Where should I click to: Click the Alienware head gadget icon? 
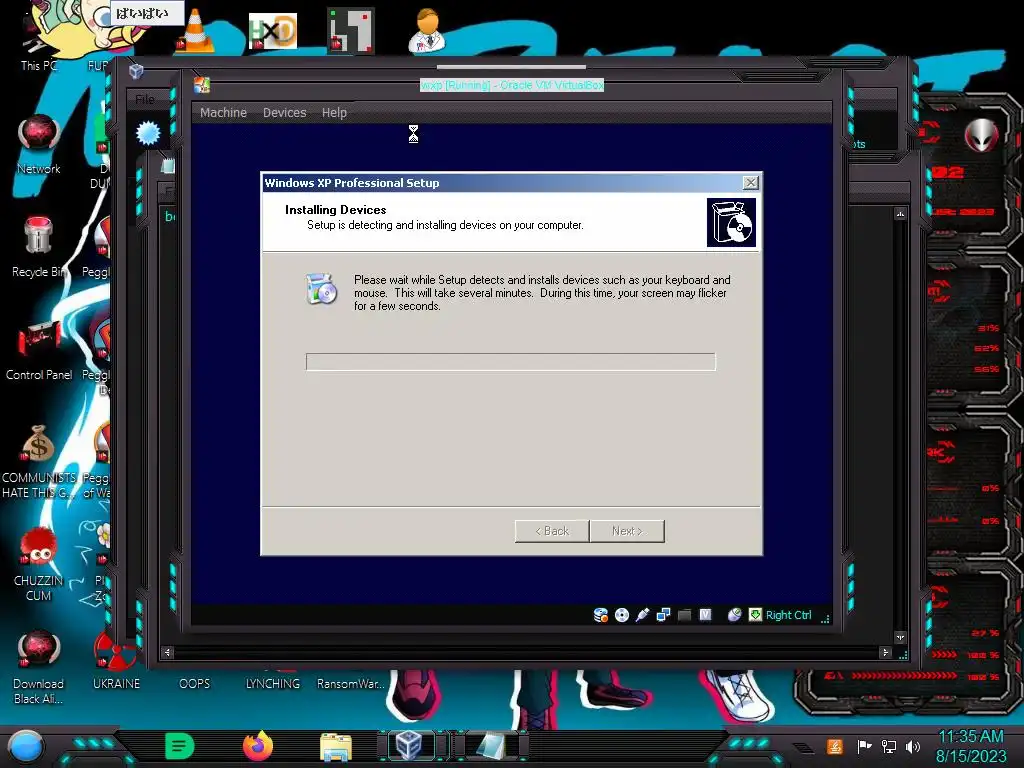point(982,136)
